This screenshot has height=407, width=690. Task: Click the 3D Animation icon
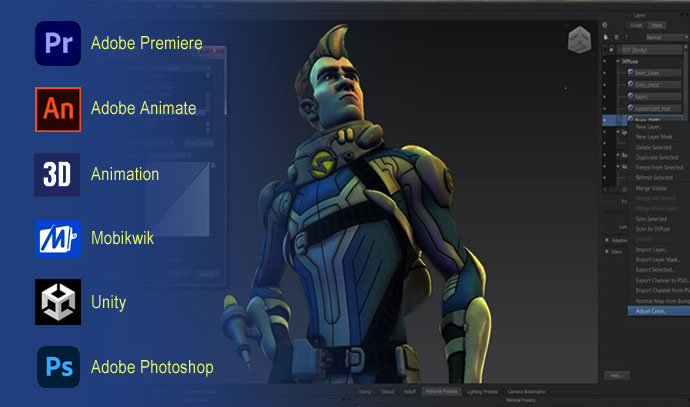[57, 175]
